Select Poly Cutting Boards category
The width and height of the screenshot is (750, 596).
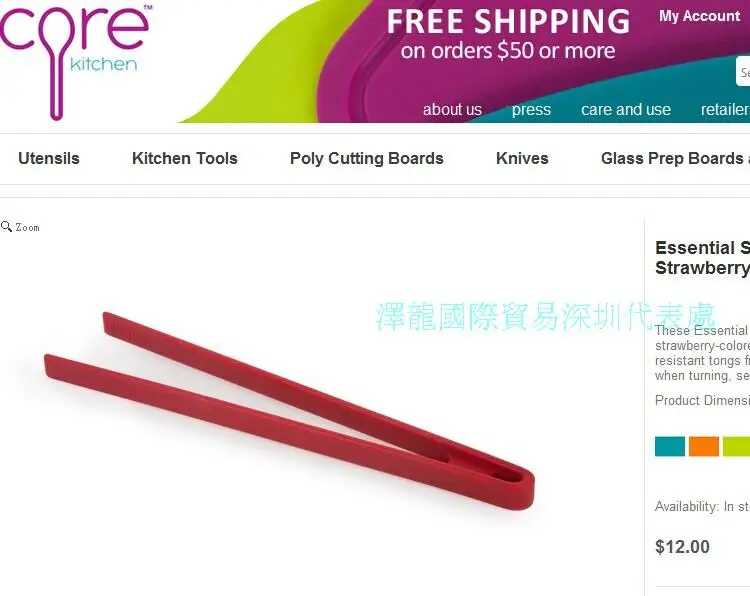click(x=366, y=158)
